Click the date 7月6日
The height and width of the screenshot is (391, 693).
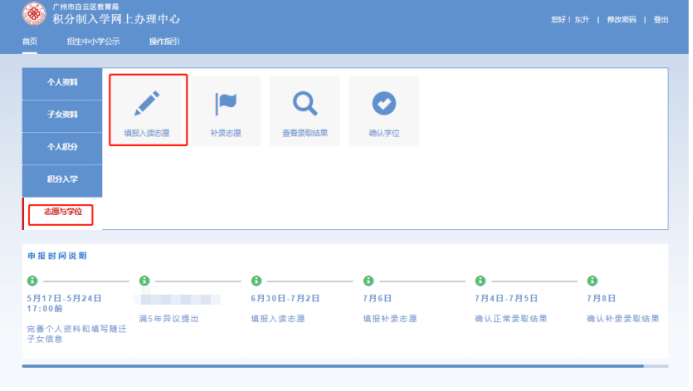[377, 299]
